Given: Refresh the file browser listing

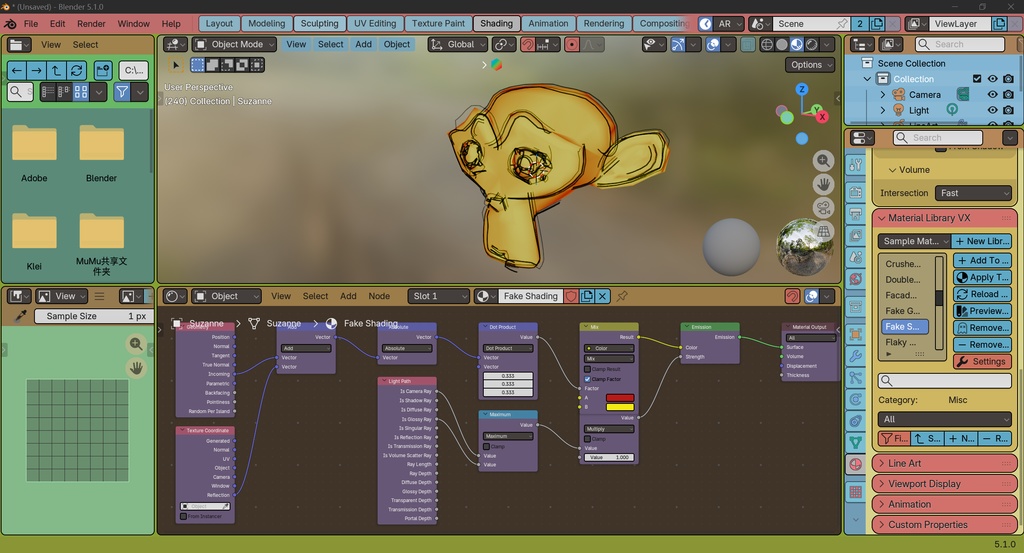Looking at the screenshot, I should click(x=76, y=71).
